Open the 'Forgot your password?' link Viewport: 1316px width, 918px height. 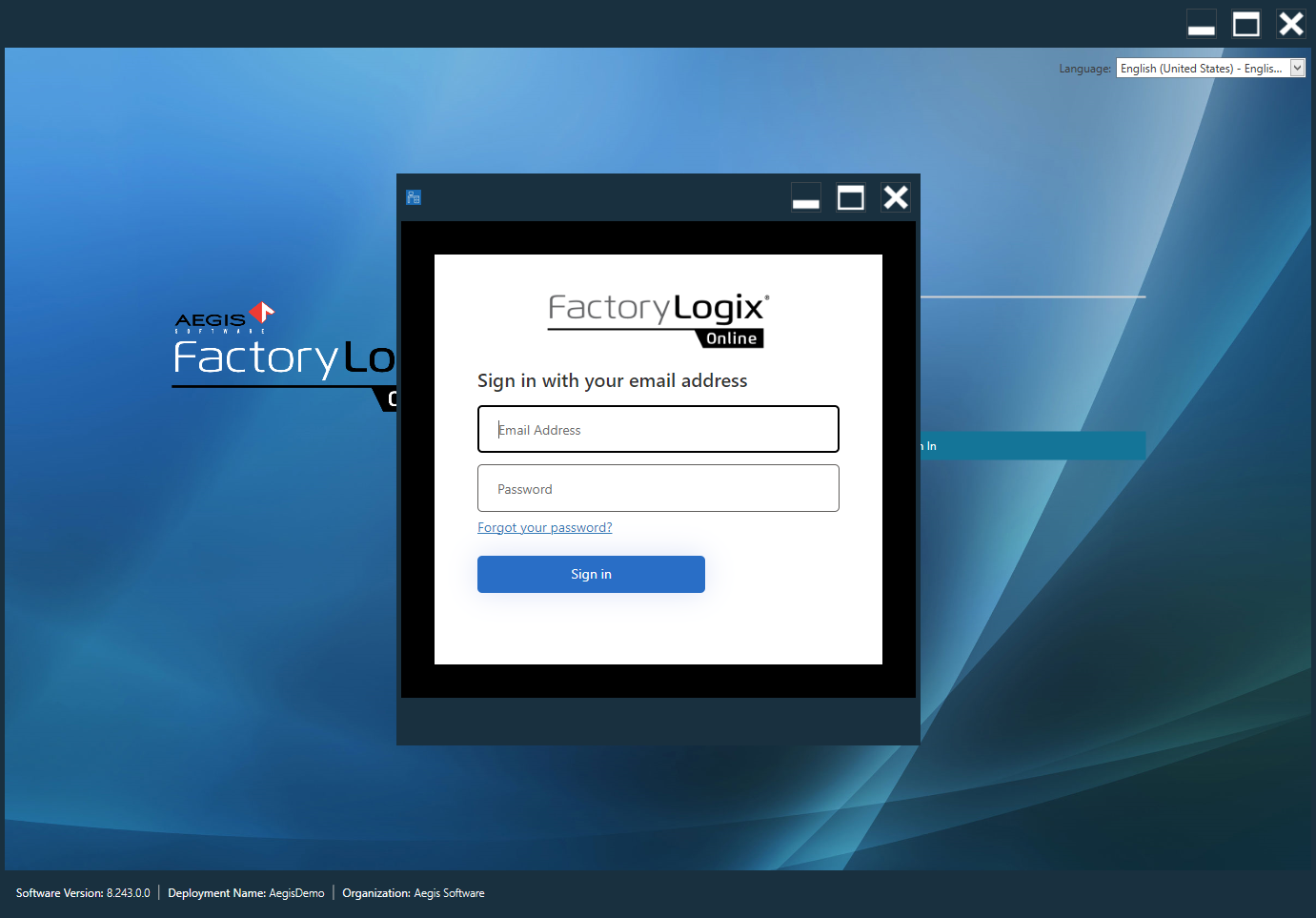[544, 528]
